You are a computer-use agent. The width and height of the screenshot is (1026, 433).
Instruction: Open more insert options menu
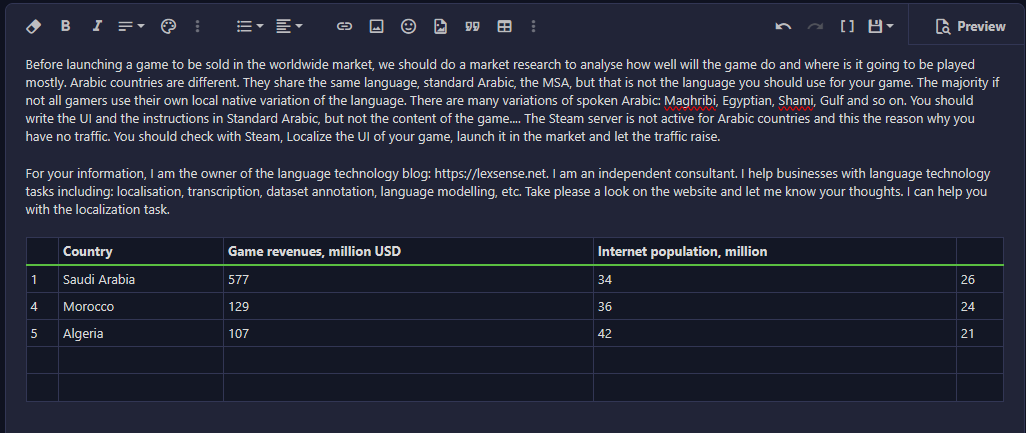point(533,26)
